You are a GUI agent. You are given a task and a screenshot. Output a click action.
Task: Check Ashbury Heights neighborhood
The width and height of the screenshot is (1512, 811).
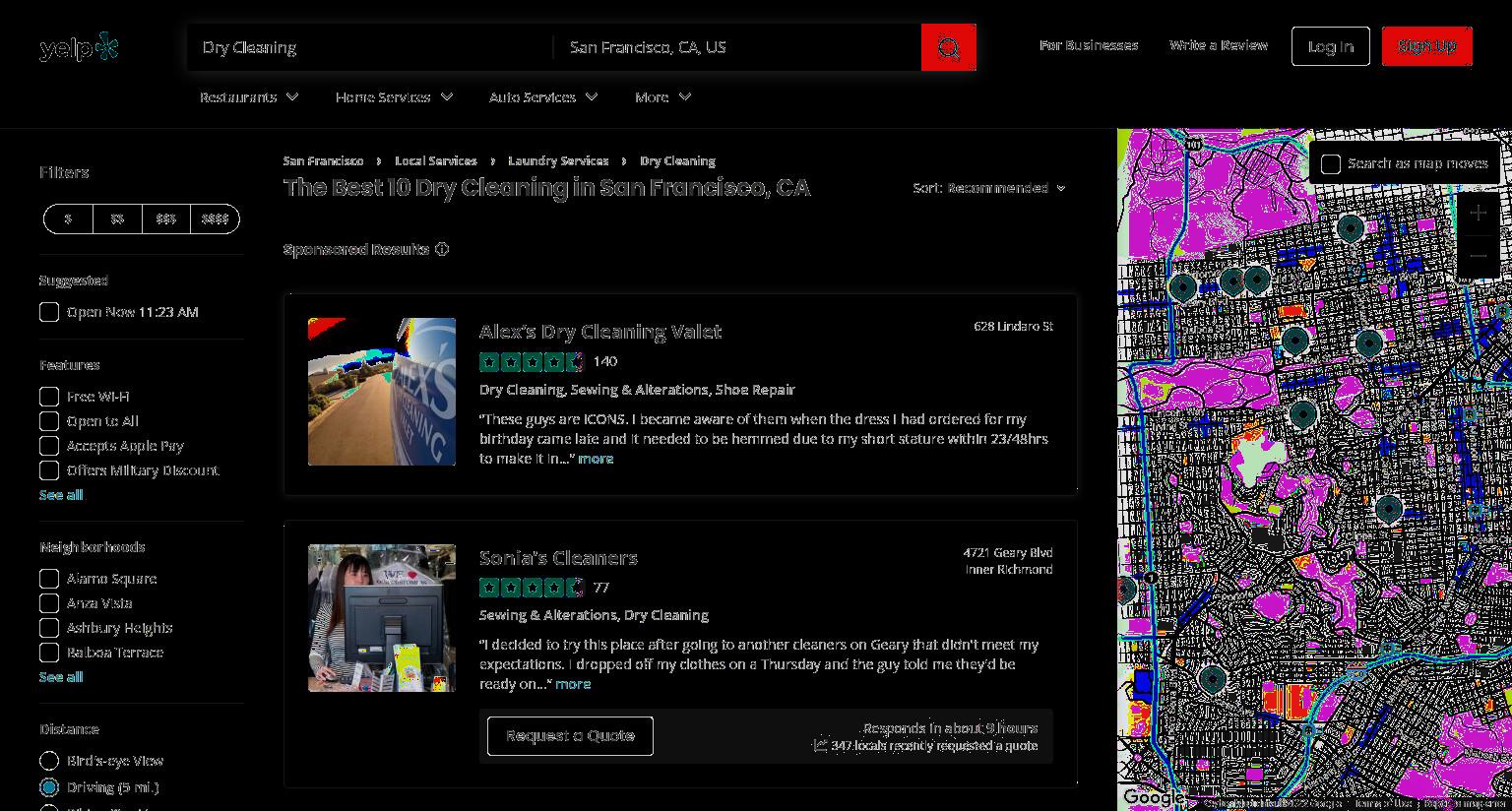[x=49, y=628]
